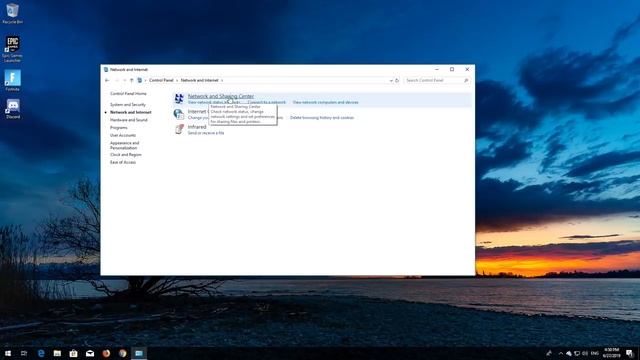Screen dimensions: 640x360
Task: Open the recent locations dropdown arrow
Action: 124,80
